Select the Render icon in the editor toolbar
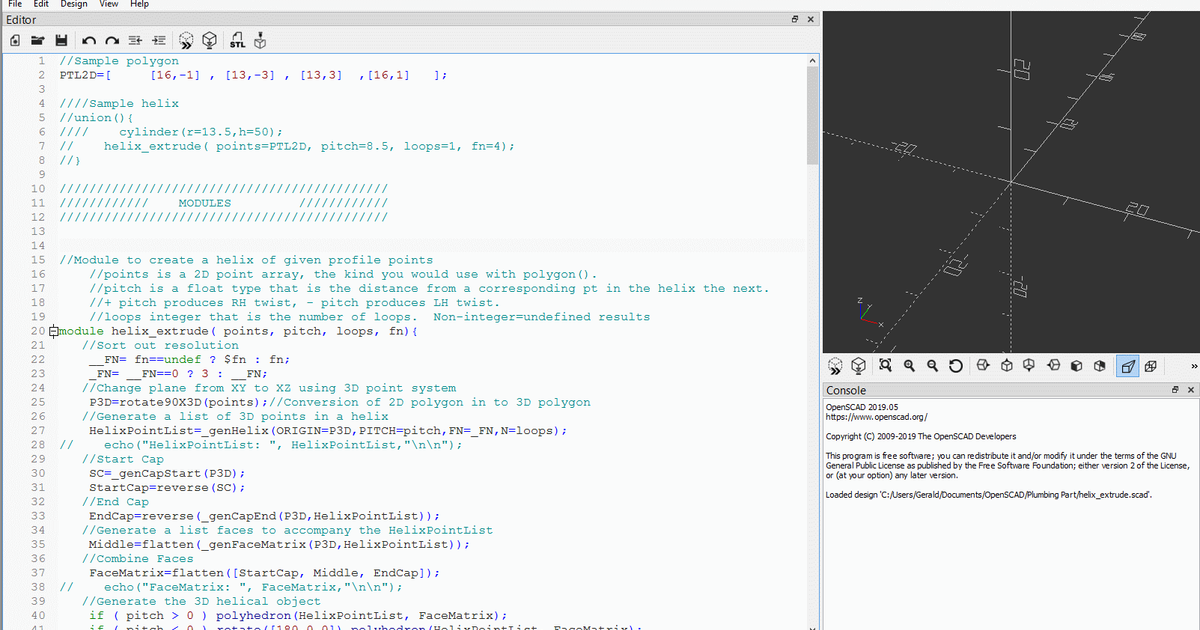Viewport: 1200px width, 630px height. 209,38
